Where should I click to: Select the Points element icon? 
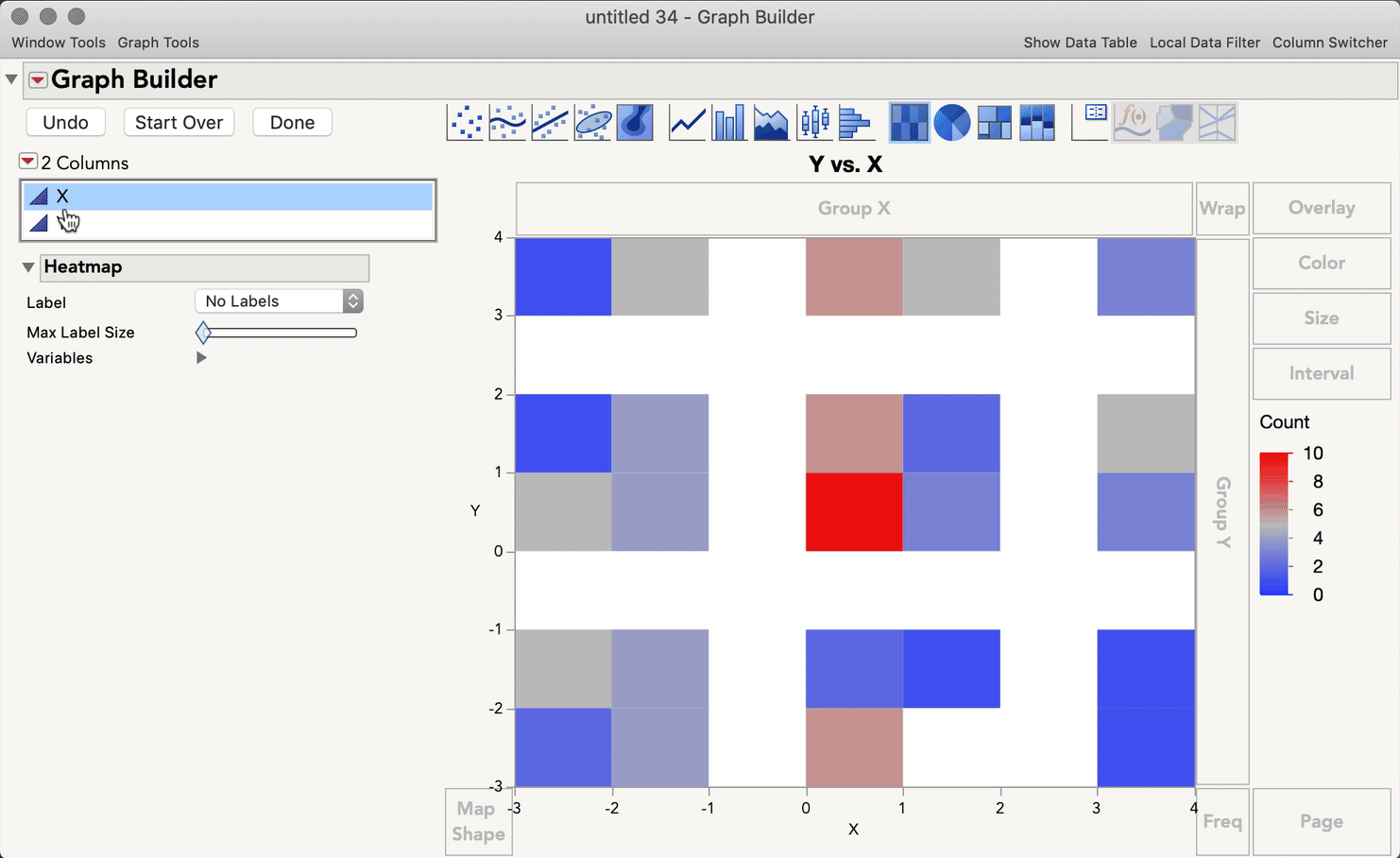tap(464, 123)
